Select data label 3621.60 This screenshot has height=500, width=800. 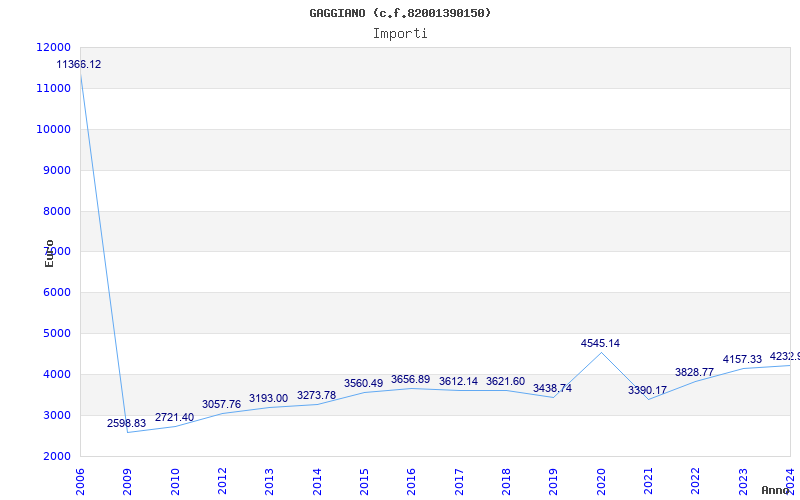click(505, 381)
